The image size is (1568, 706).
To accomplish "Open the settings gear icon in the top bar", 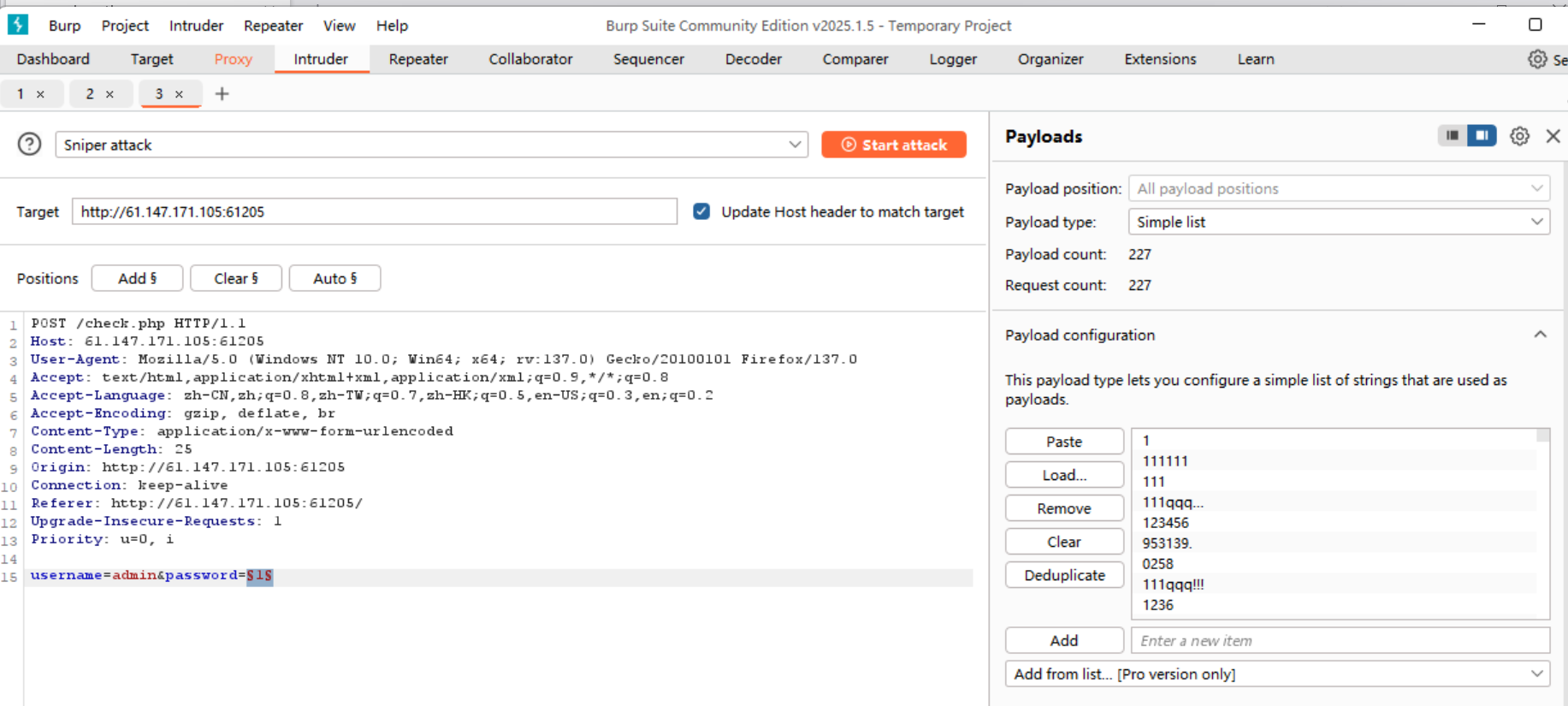I will tap(1537, 59).
